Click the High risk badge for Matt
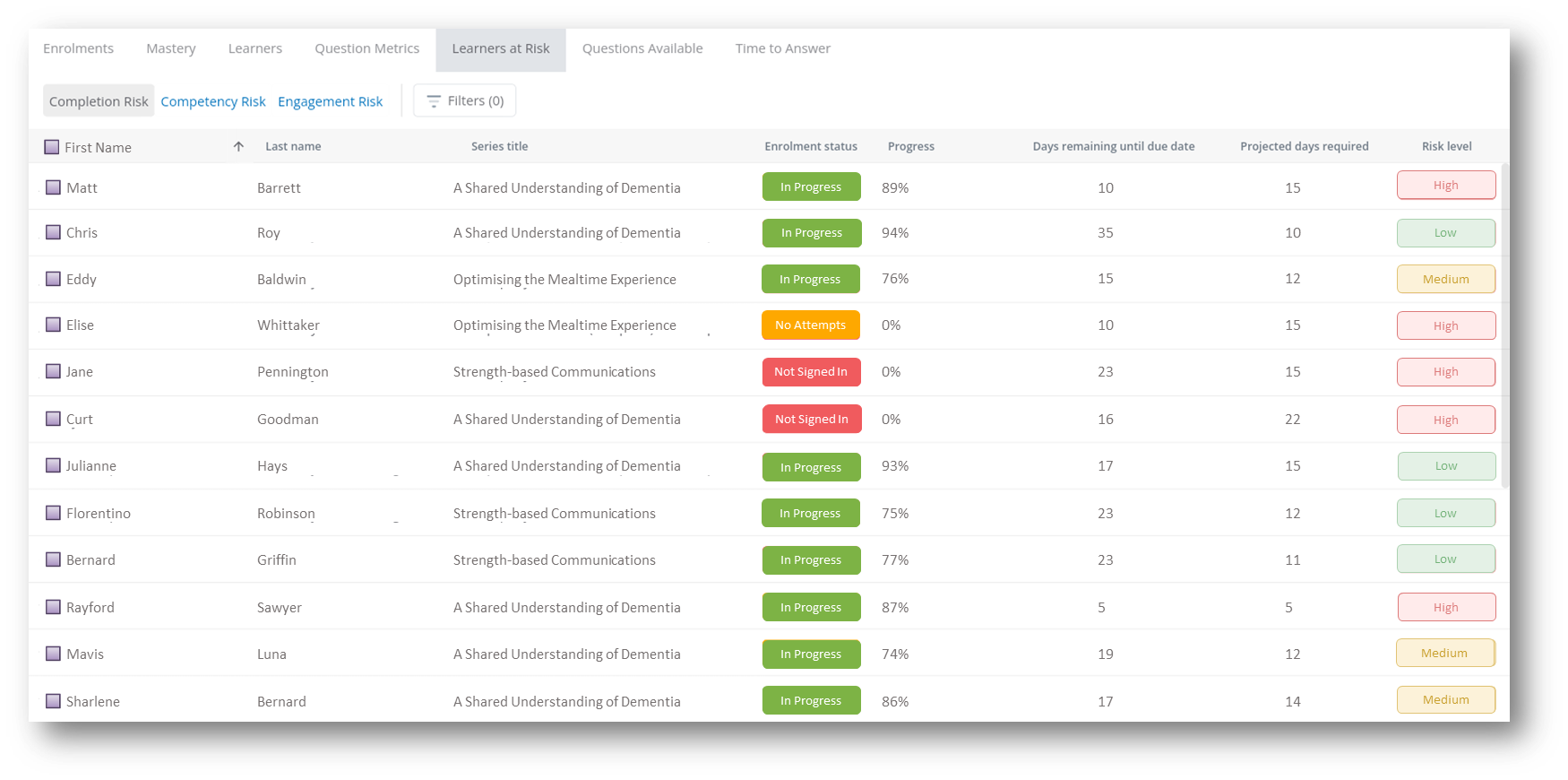This screenshot has height=780, width=1568. [1445, 186]
